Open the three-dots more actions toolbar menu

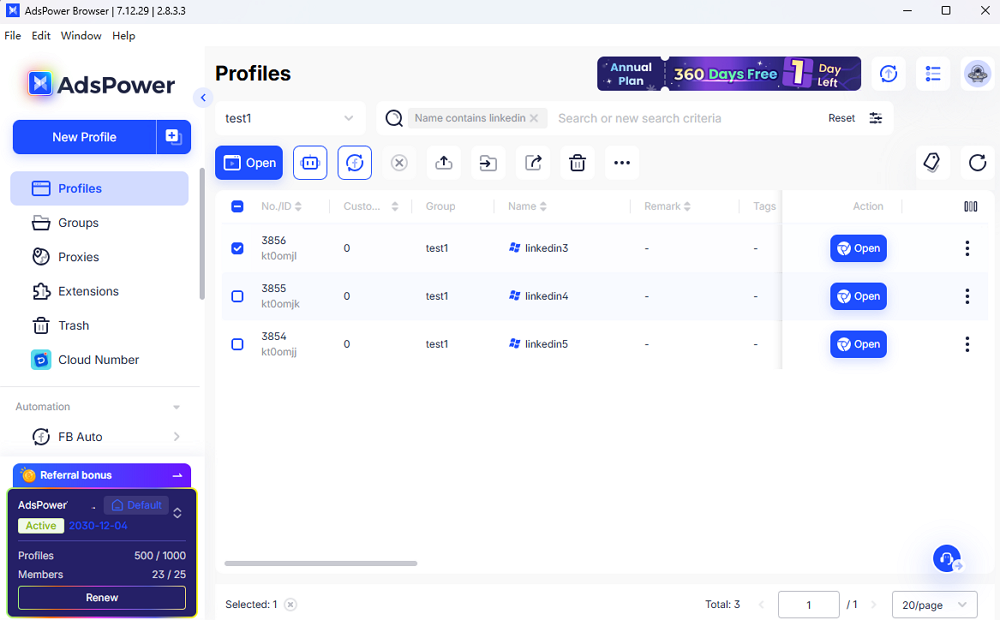(622, 163)
